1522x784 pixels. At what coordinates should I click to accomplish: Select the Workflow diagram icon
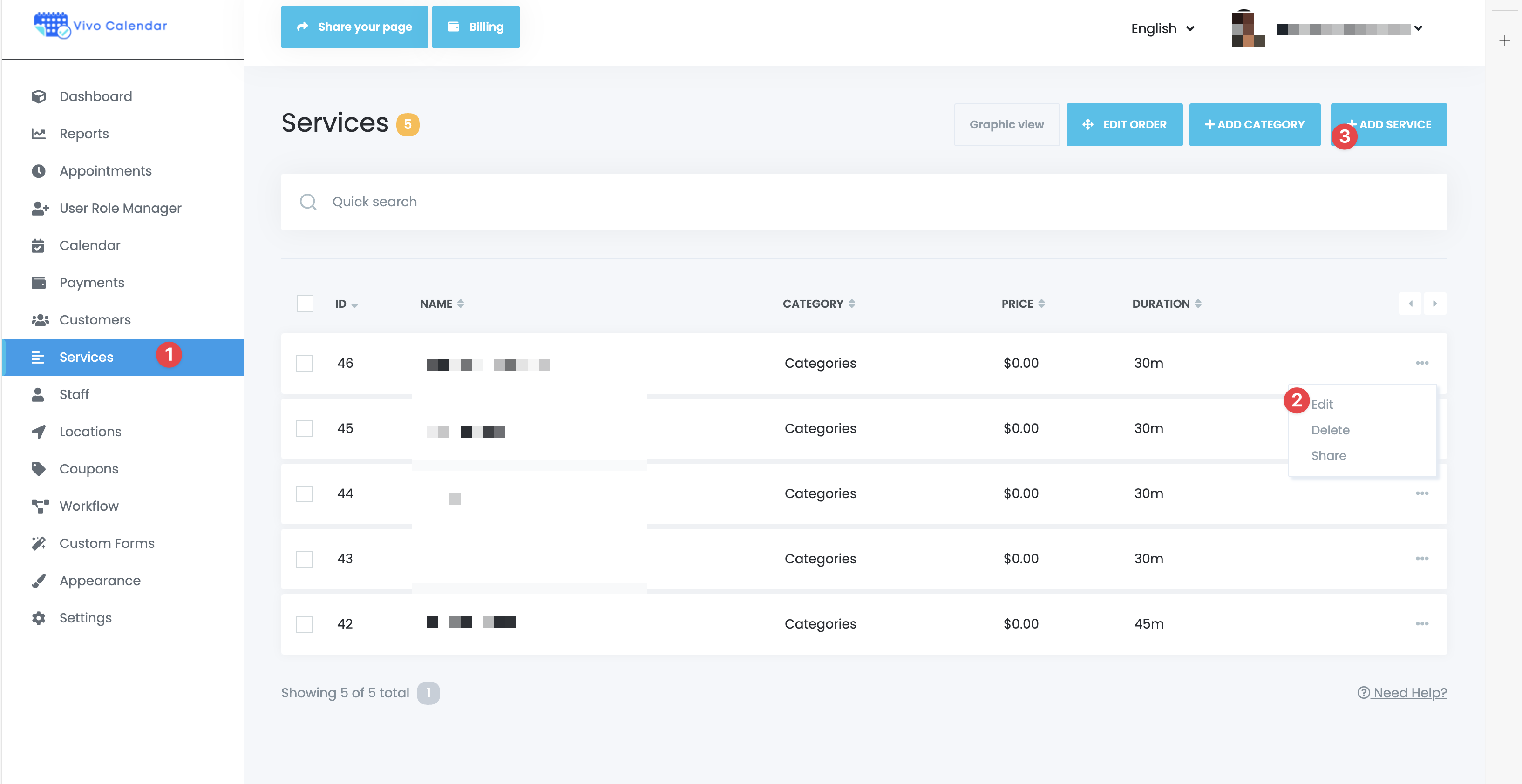pos(40,506)
